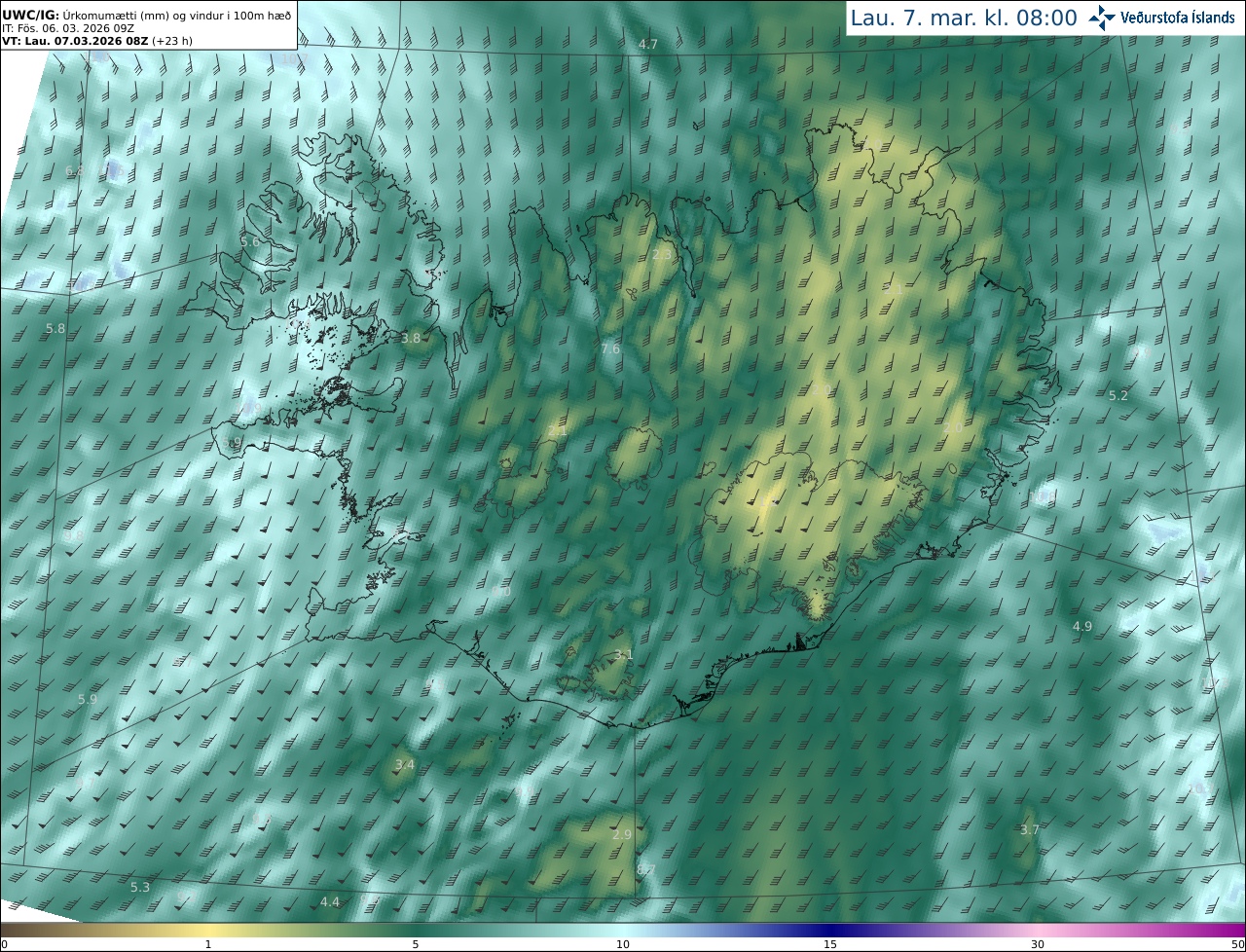Click the brown start of the color bar

(x=19, y=930)
